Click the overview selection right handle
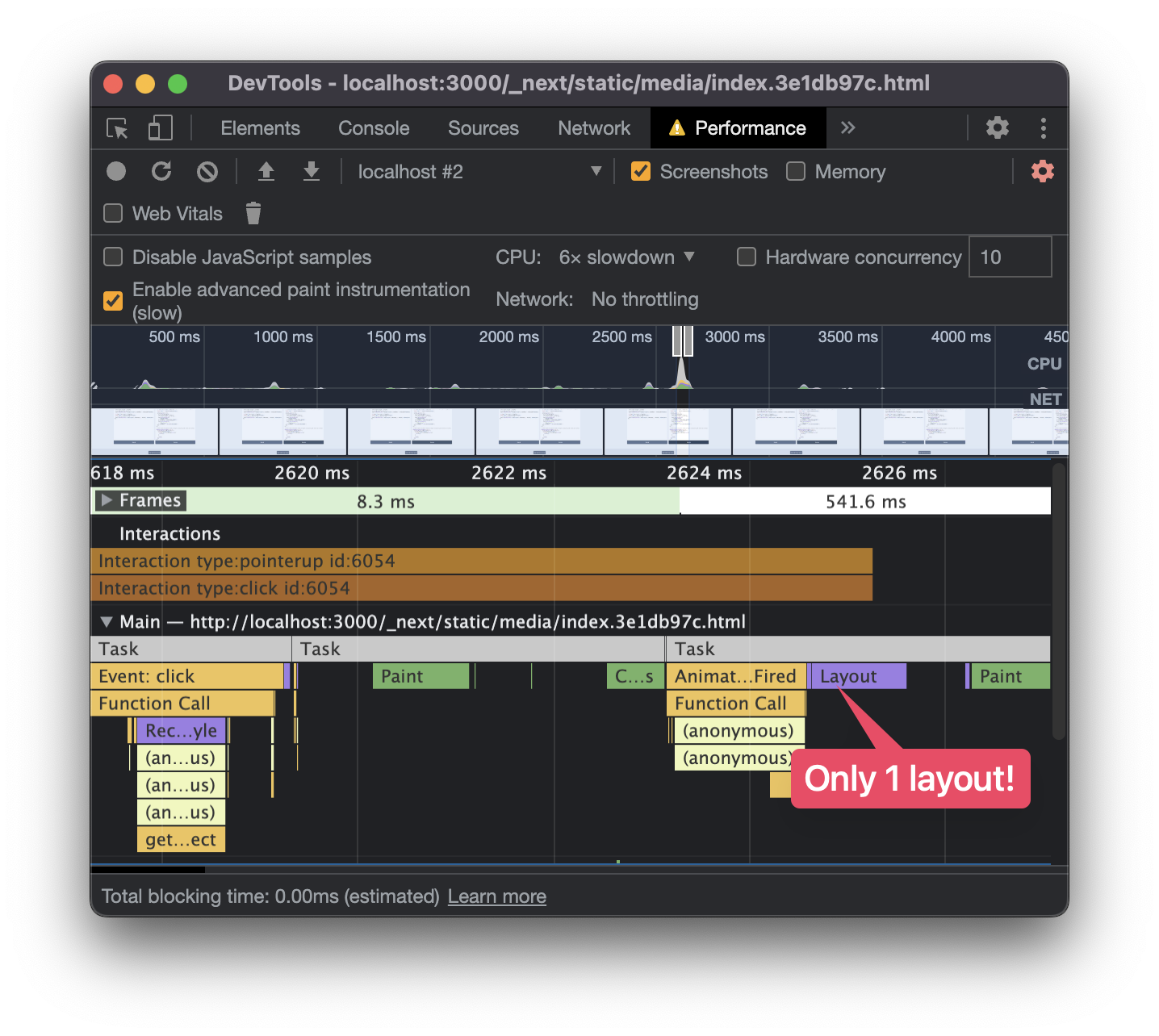Viewport: 1159px width, 1036px height. click(688, 341)
